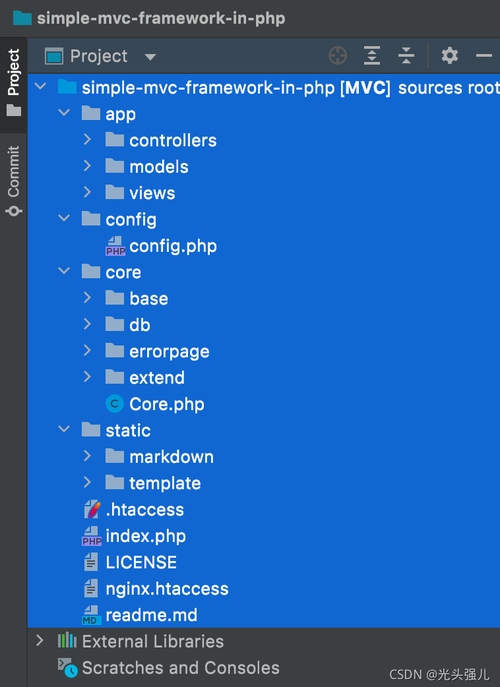Viewport: 500px width, 687px height.
Task: Click simple-mvc-framework-in-php breadcrumb in title bar
Action: pyautogui.click(x=161, y=18)
